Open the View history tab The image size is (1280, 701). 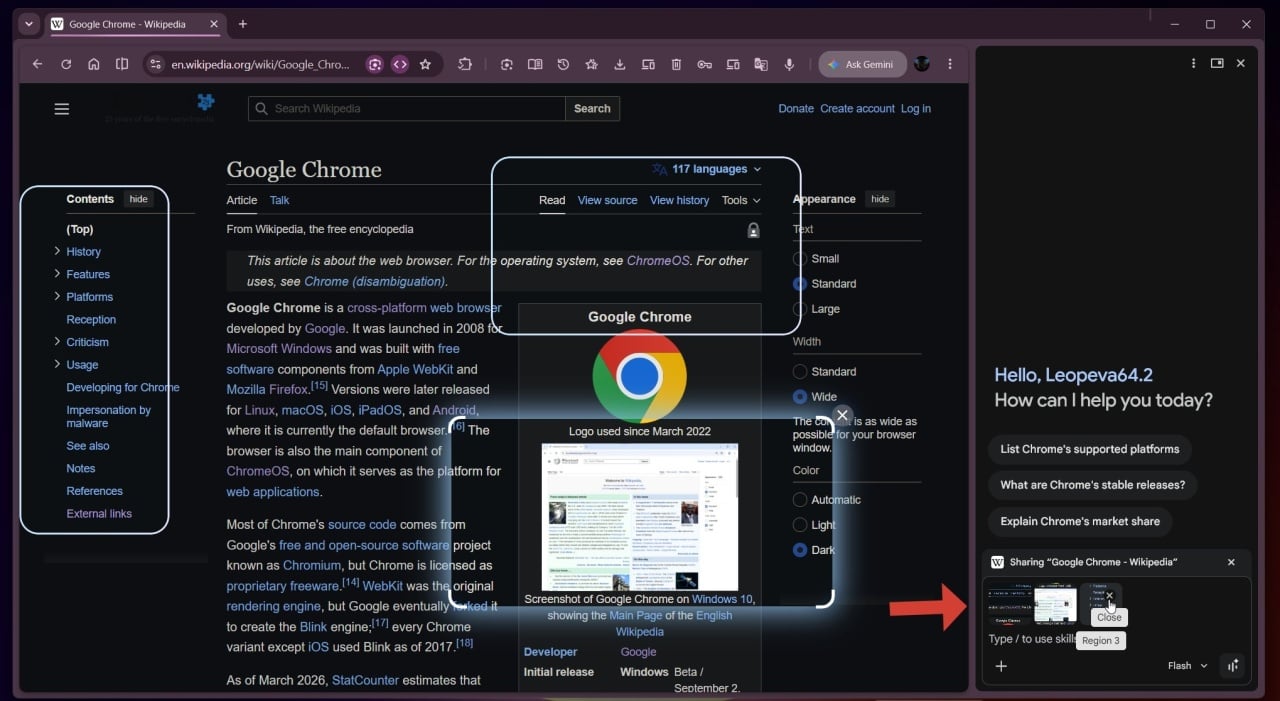679,200
